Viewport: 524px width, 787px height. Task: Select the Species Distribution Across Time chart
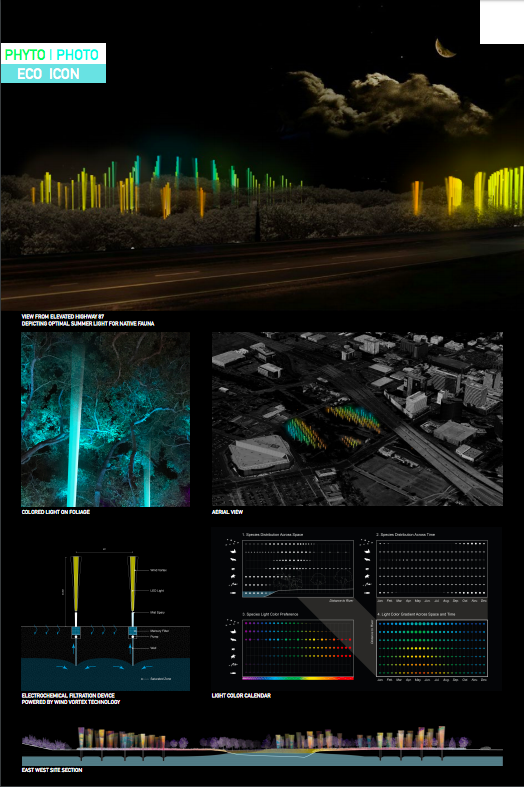pos(432,569)
